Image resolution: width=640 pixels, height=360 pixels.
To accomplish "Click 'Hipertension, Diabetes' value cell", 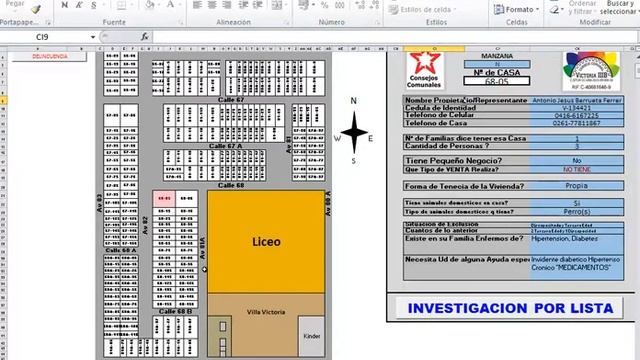I will [576, 244].
